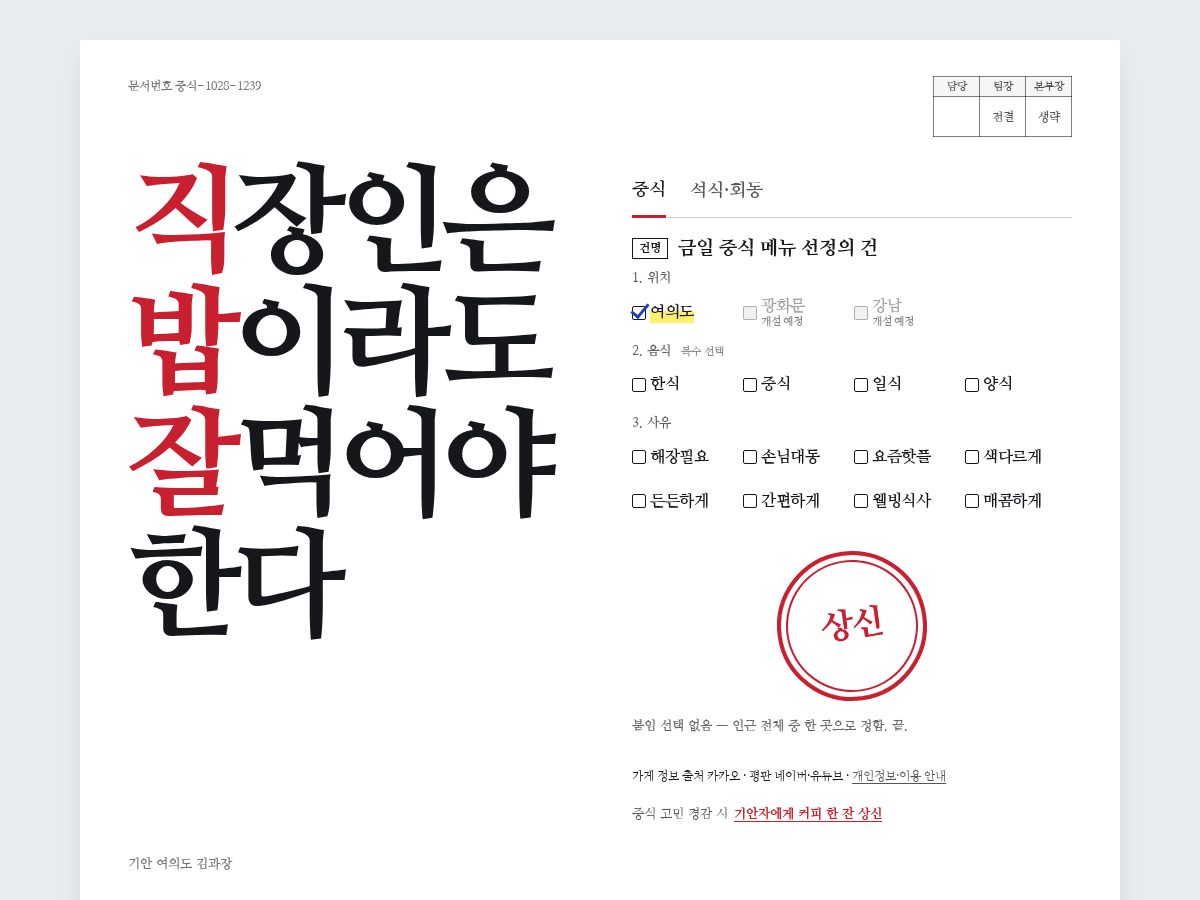Enable the 든든하게 reason checkbox
The image size is (1200, 900).
click(639, 501)
